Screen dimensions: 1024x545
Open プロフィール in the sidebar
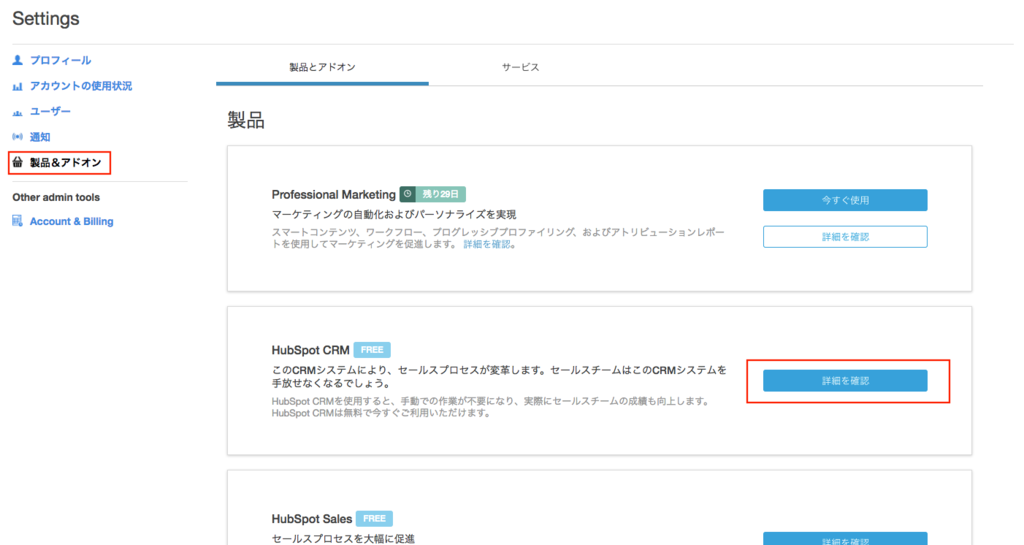[60, 60]
